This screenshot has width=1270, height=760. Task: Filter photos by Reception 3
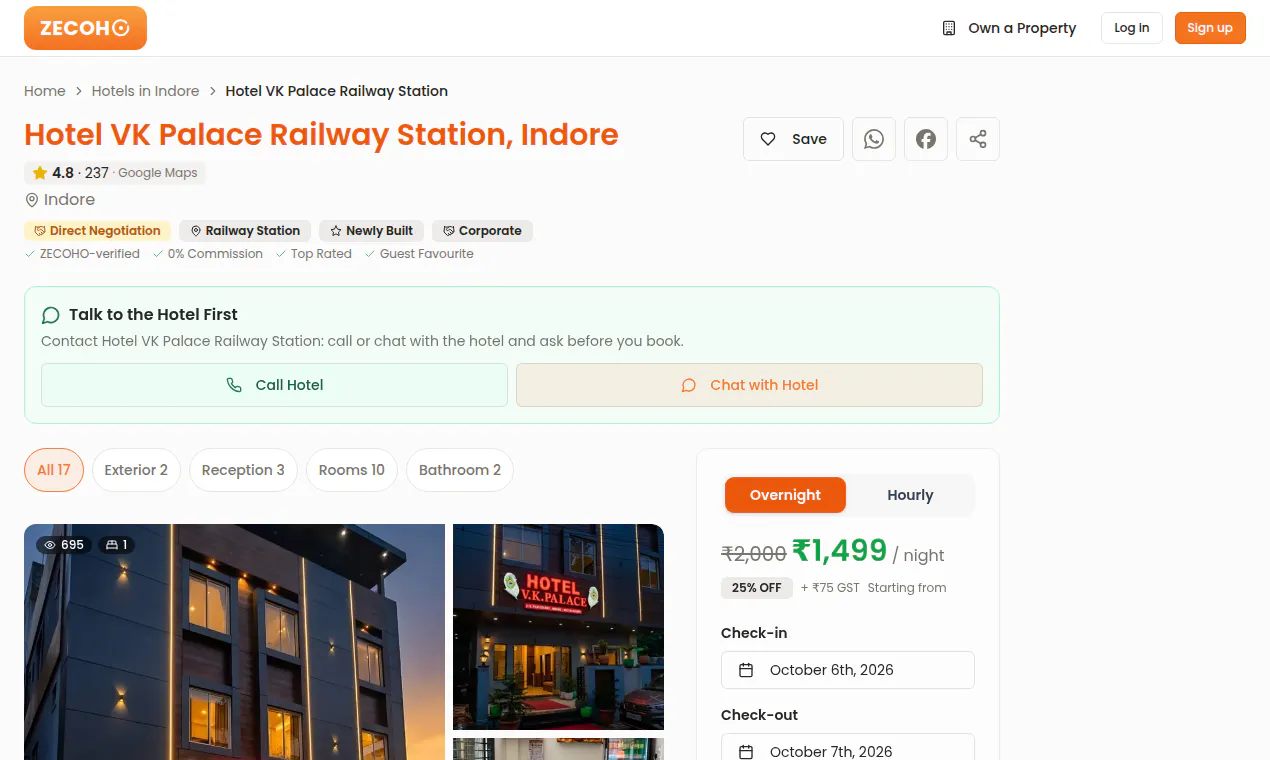coord(243,470)
